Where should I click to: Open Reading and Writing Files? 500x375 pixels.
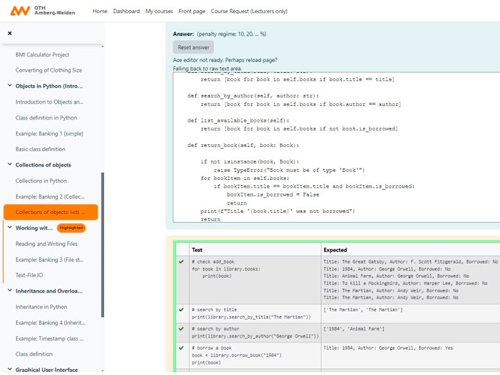click(46, 244)
